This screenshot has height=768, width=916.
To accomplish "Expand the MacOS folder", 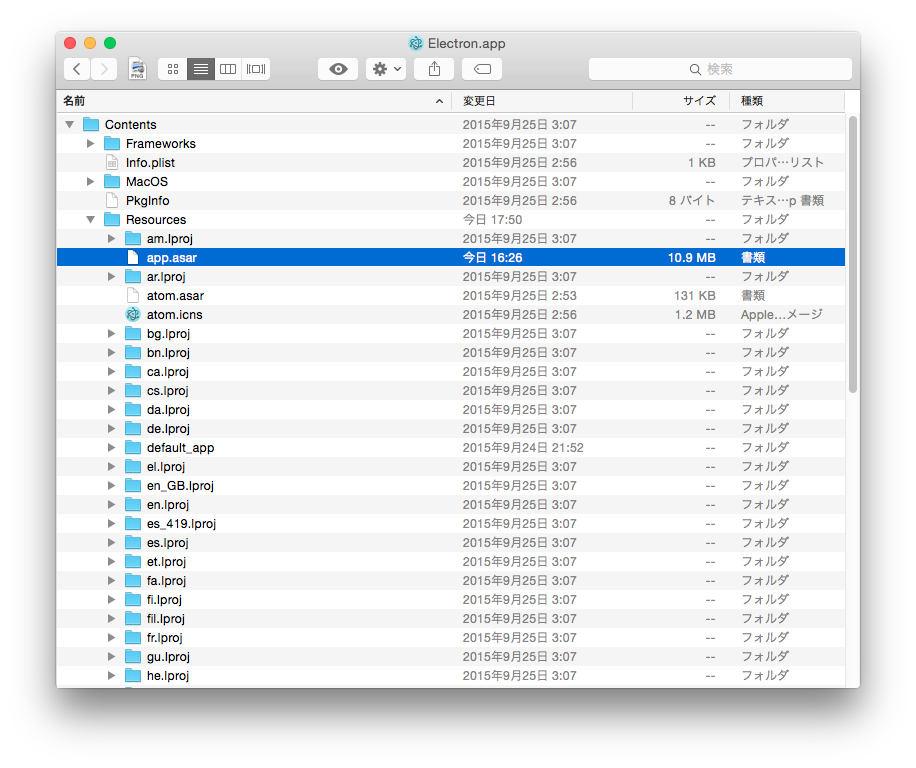I will tap(91, 182).
